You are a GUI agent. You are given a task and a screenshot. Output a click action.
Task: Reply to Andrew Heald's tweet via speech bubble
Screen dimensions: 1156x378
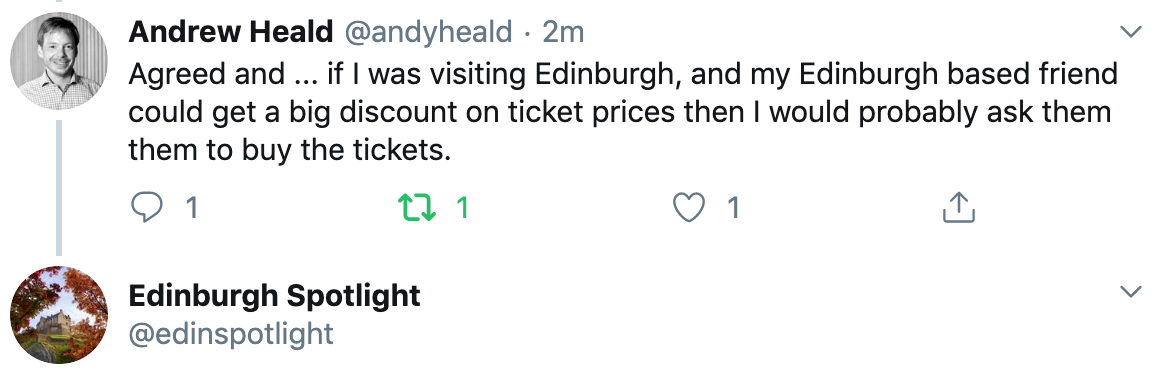tap(147, 208)
